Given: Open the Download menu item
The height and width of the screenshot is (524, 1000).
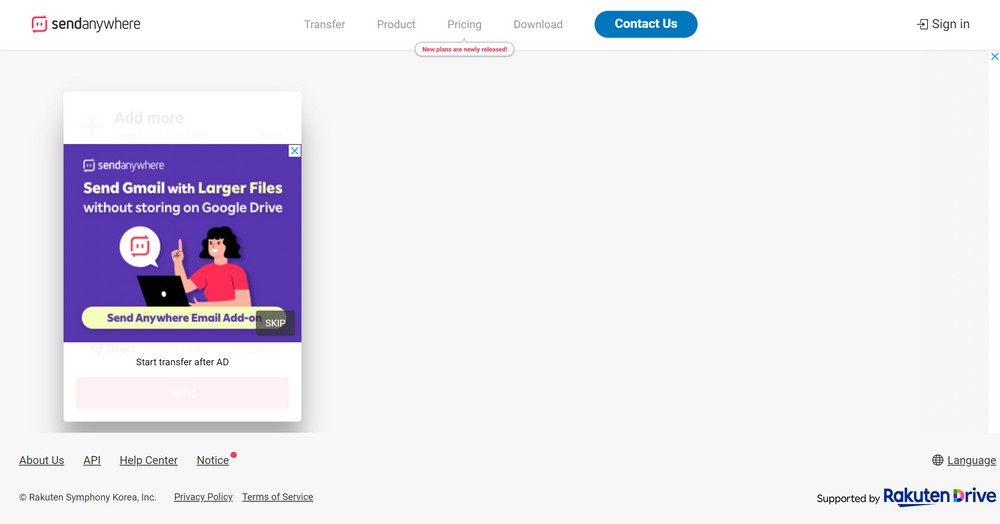Looking at the screenshot, I should point(538,24).
